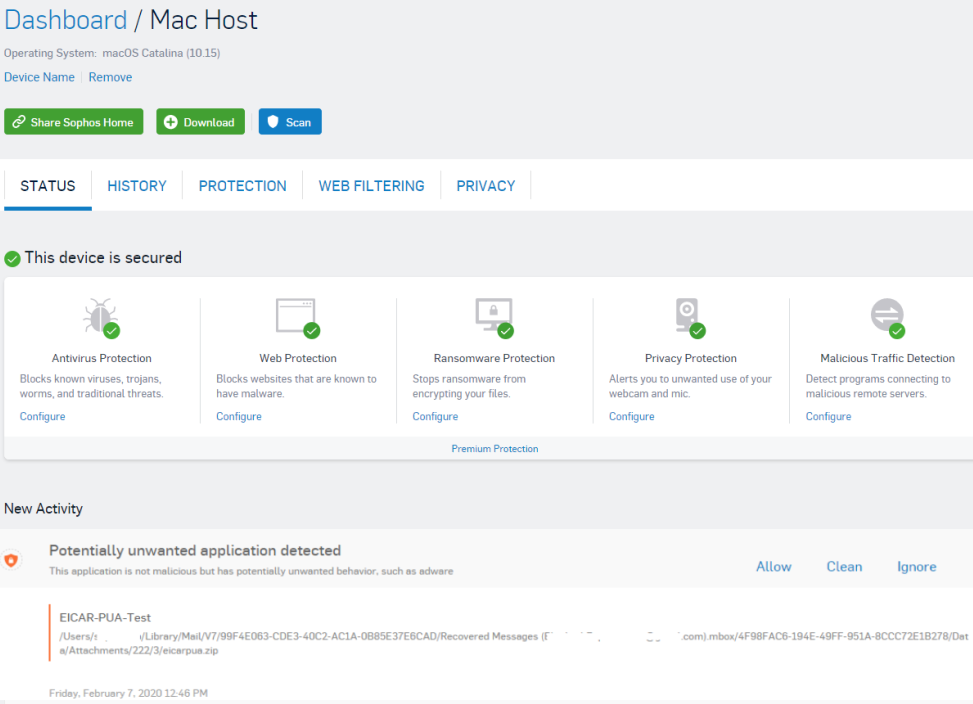Open Premium Protection
The image size is (973, 704).
(494, 448)
